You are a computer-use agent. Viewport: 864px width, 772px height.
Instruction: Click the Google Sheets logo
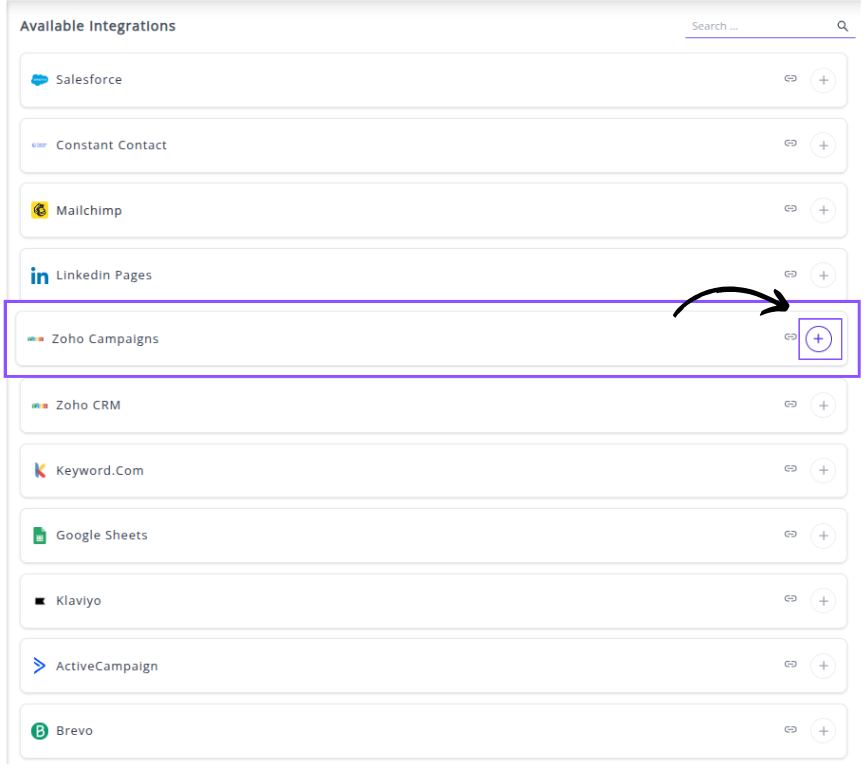40,536
